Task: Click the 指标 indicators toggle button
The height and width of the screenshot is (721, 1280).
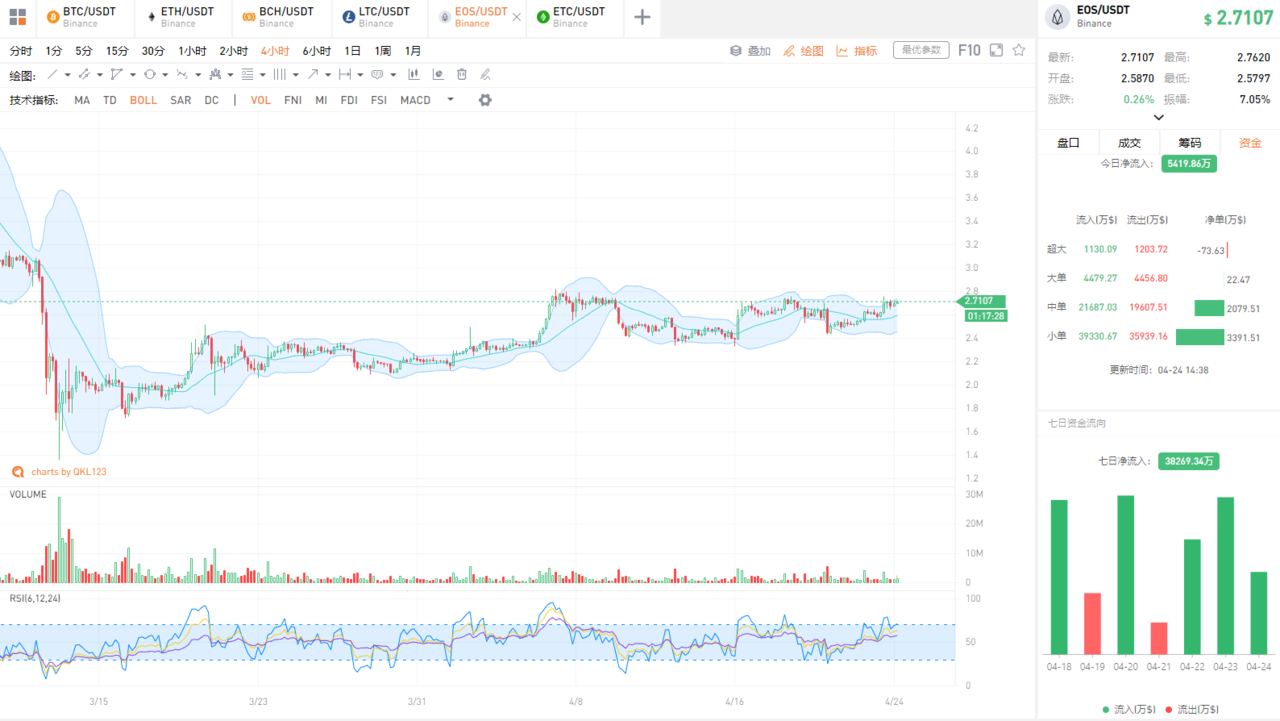Action: click(x=857, y=51)
